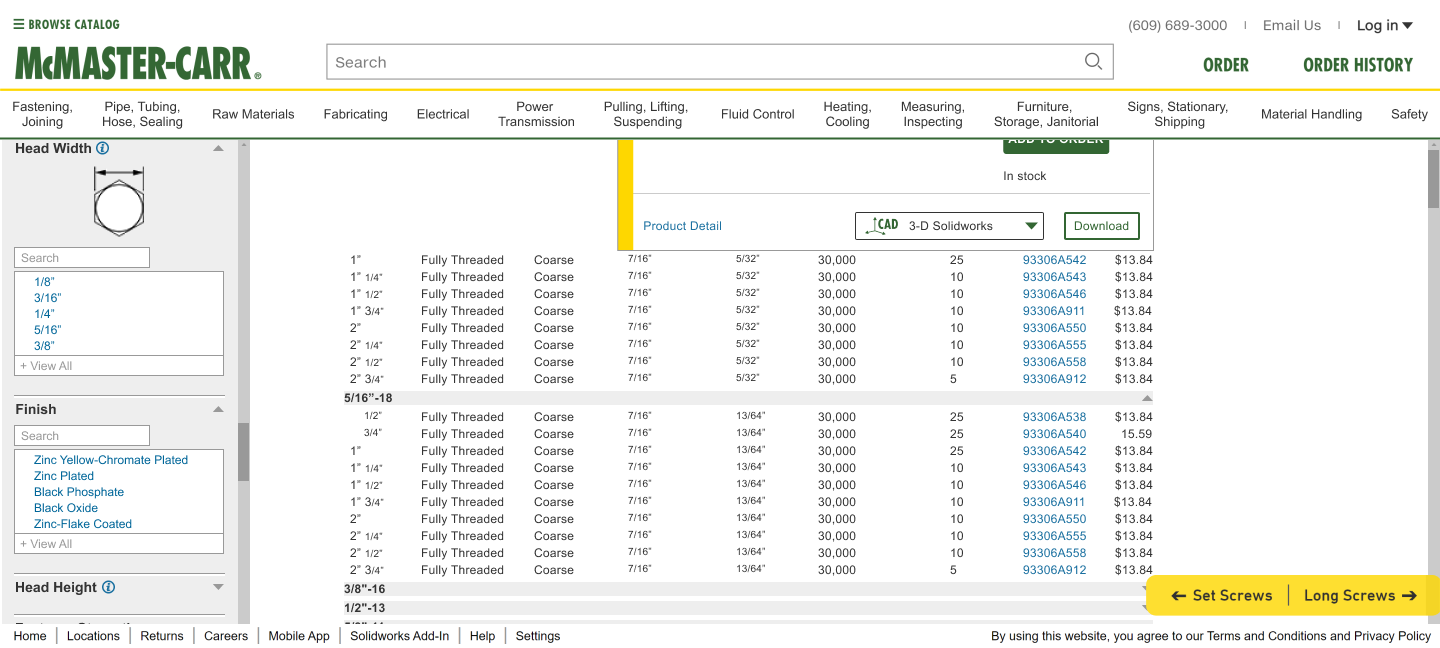This screenshot has height=648, width=1440.
Task: Open the Signs, Stationary, Shipping category
Action: click(1179, 114)
